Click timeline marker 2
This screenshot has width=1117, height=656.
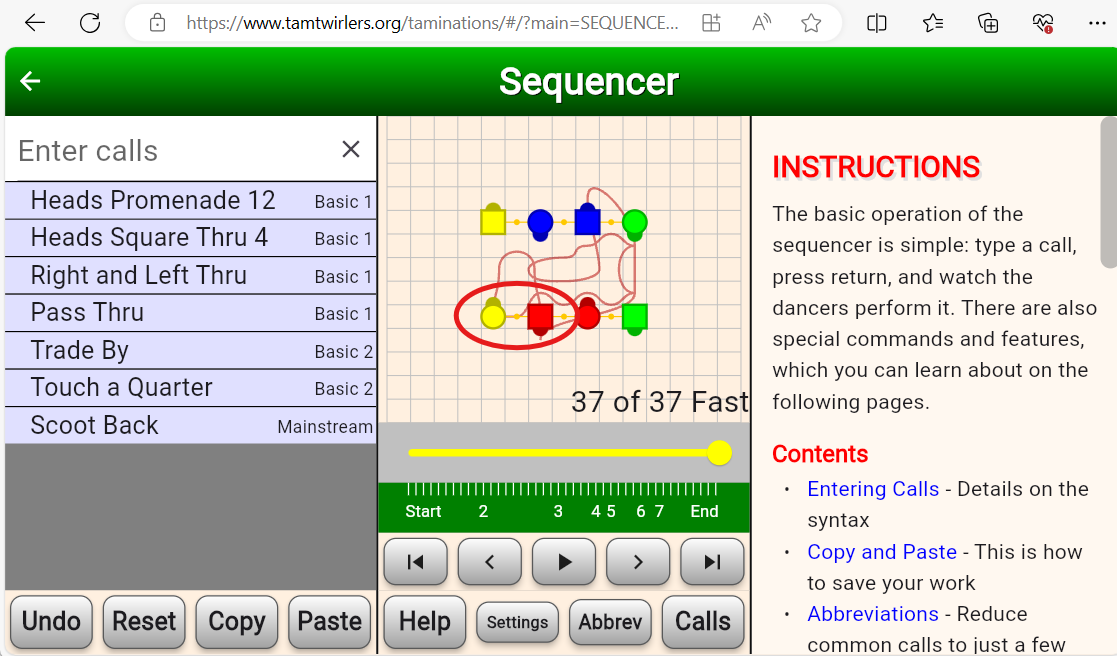[x=483, y=511]
